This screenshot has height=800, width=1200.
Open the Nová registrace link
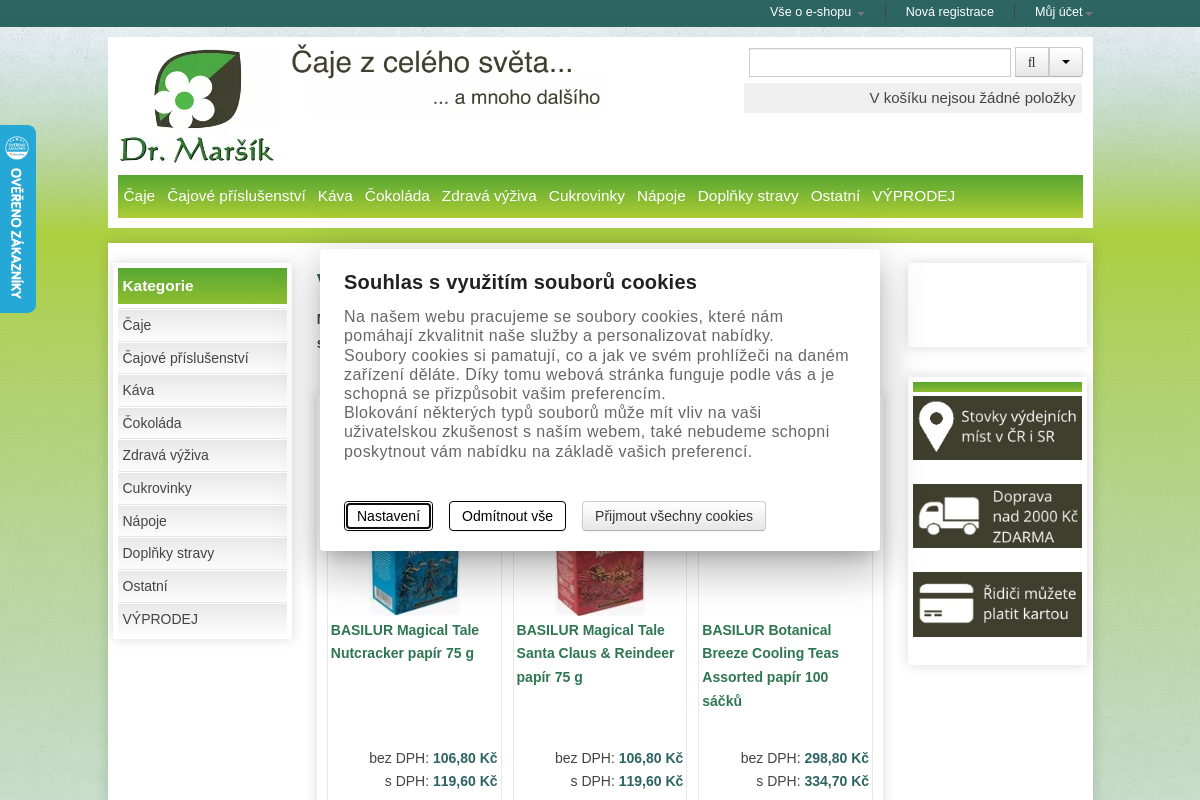pyautogui.click(x=950, y=12)
